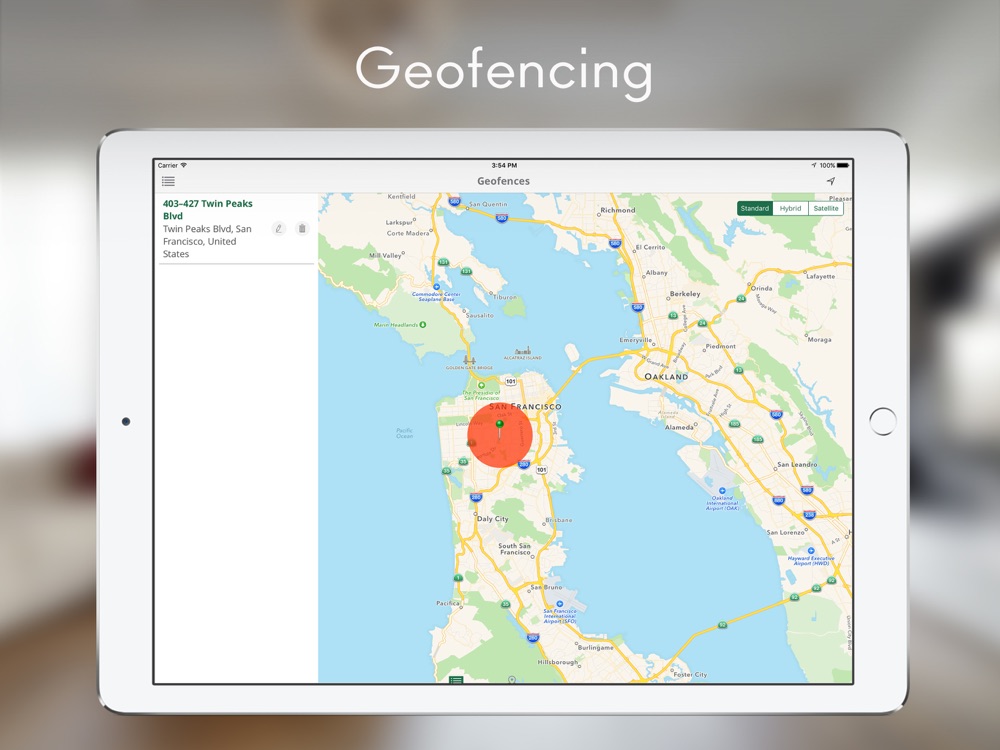
Task: Click the South San Francisco label
Action: [515, 549]
